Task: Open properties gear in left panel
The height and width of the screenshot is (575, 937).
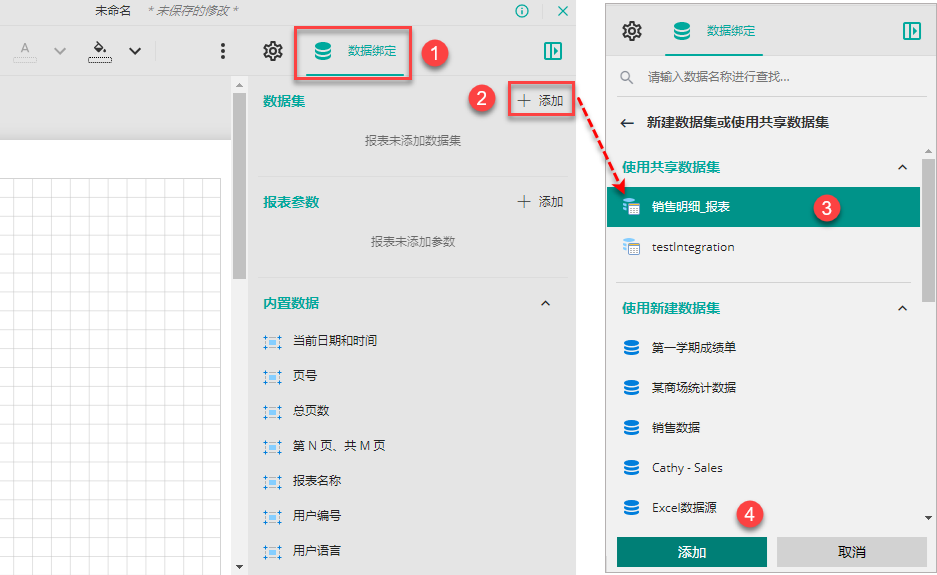Action: click(x=272, y=51)
